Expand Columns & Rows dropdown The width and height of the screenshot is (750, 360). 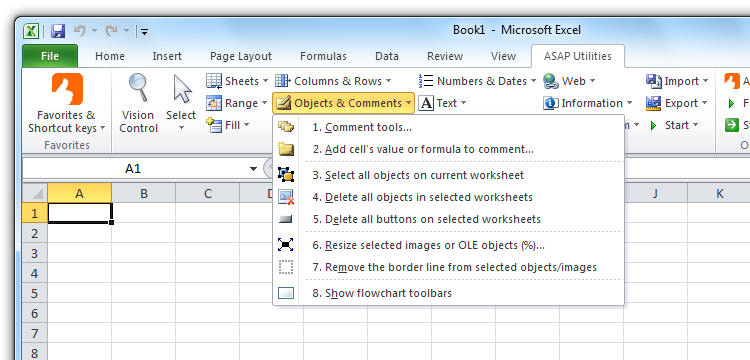point(333,81)
